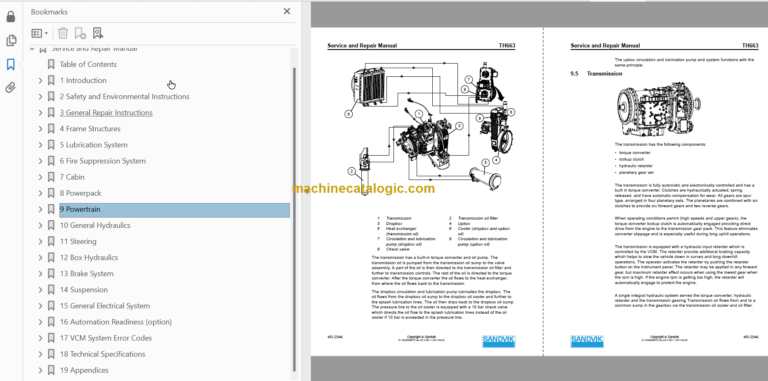Open 14 Suspension bookmark
This screenshot has height=381, width=768.
83,290
